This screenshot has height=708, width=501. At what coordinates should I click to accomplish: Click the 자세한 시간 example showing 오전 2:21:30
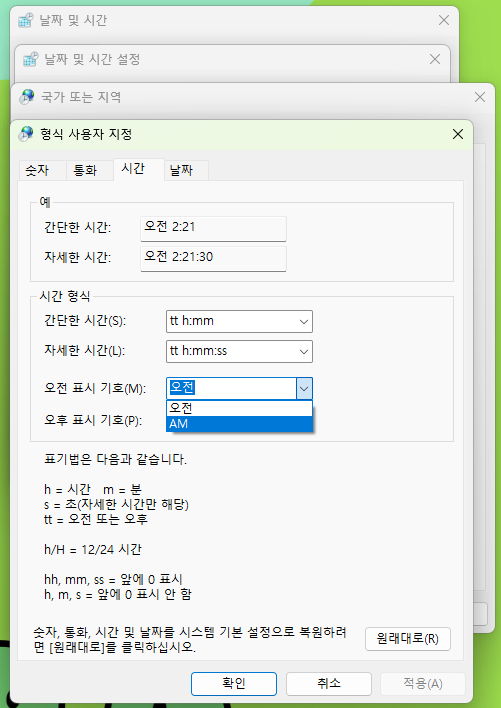click(213, 258)
